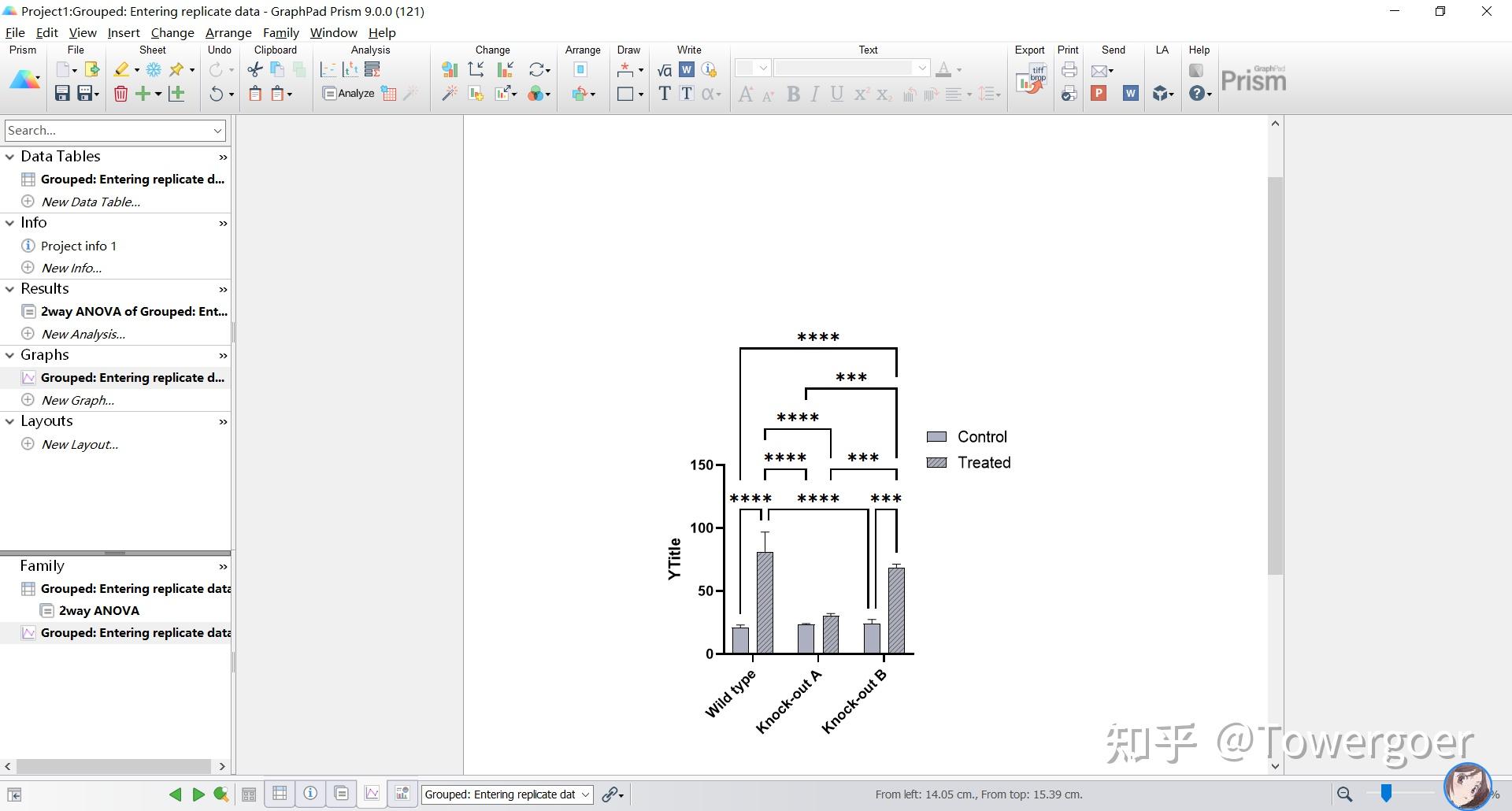Click the next sheet green arrow
Viewport: 1512px width, 811px height.
[198, 794]
